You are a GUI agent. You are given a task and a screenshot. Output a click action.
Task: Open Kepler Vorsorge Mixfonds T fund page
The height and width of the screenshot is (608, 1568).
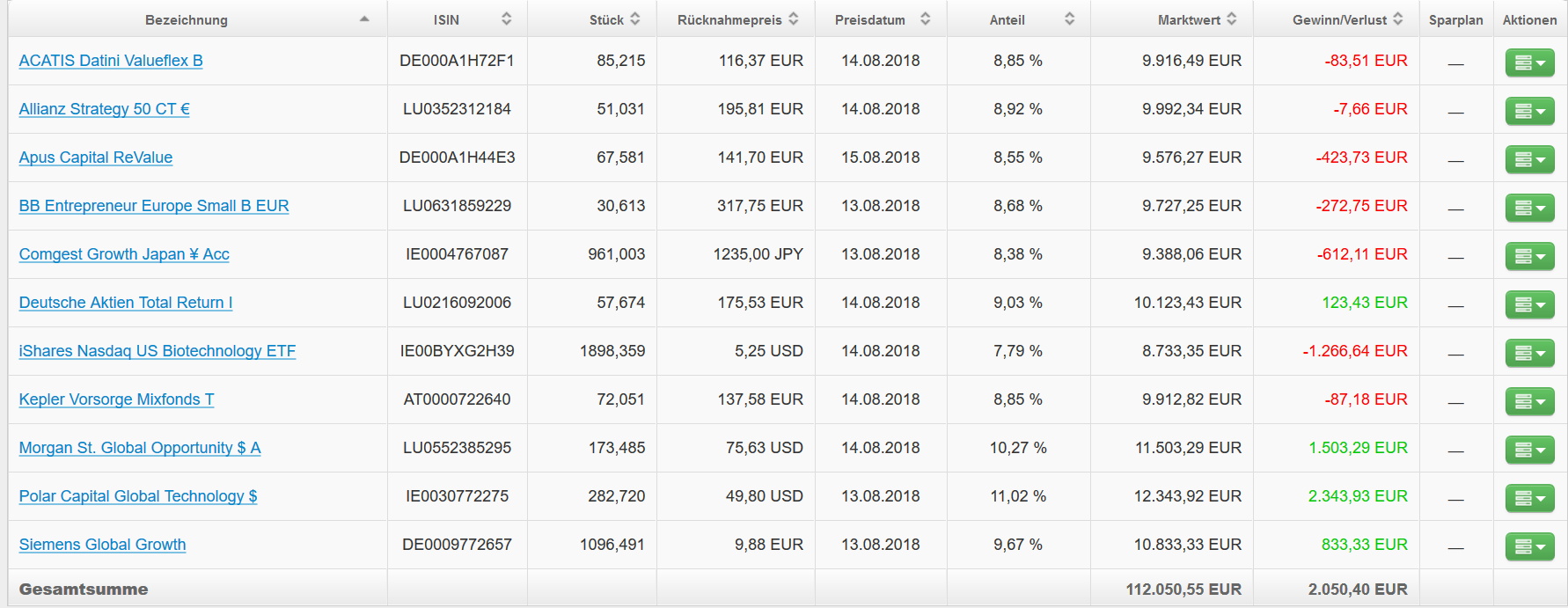pyautogui.click(x=116, y=399)
